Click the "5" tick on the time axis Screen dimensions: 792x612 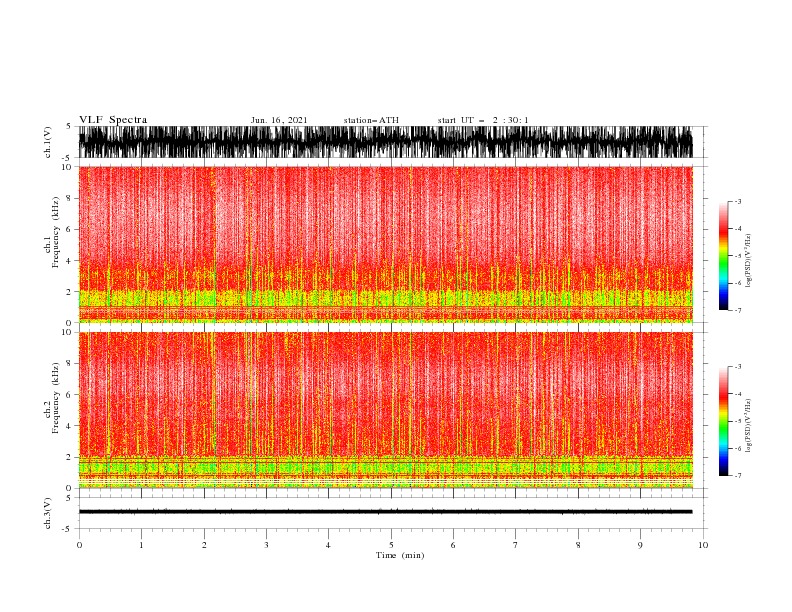point(391,545)
